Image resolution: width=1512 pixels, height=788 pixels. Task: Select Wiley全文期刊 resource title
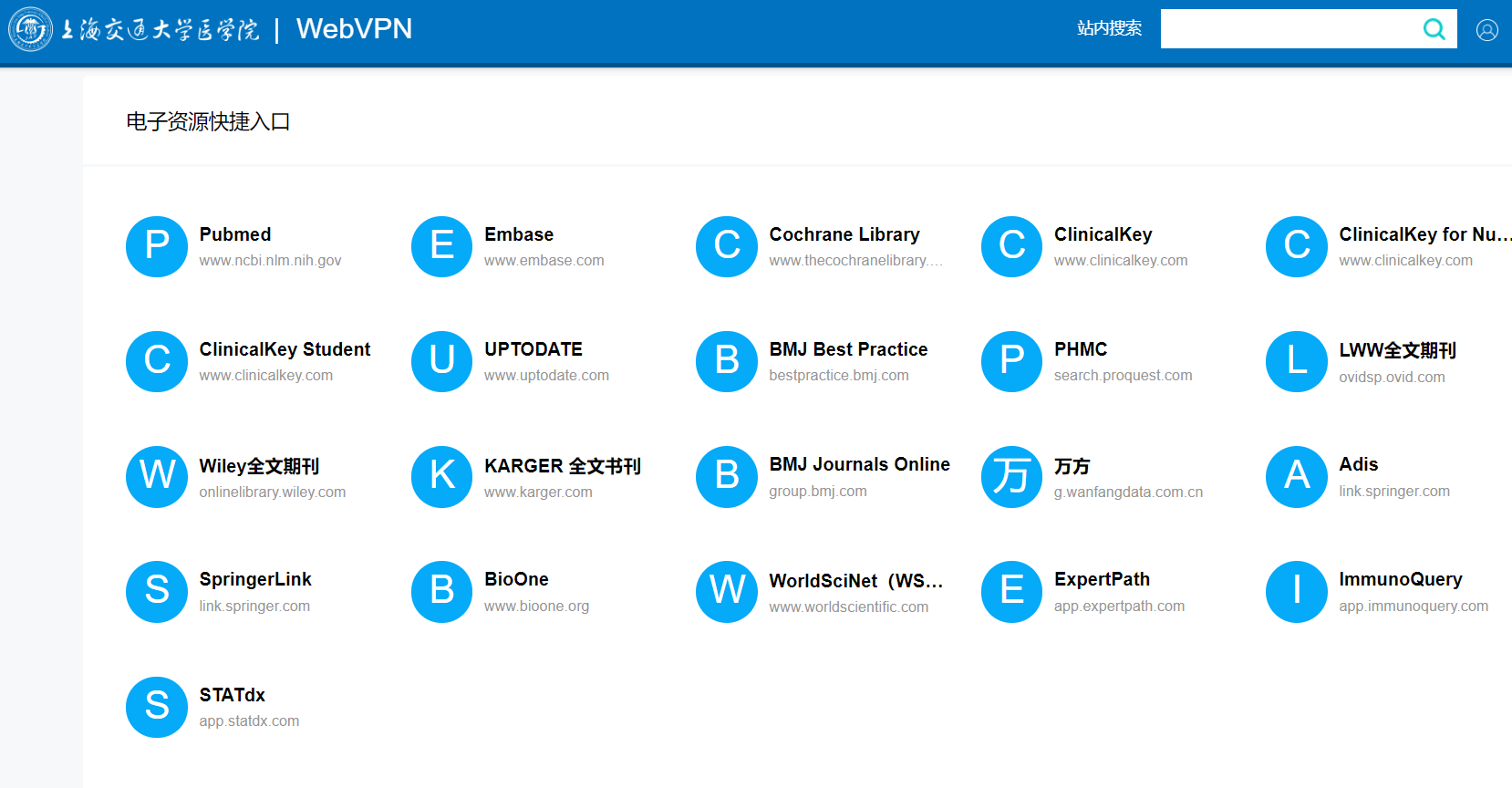coord(259,466)
